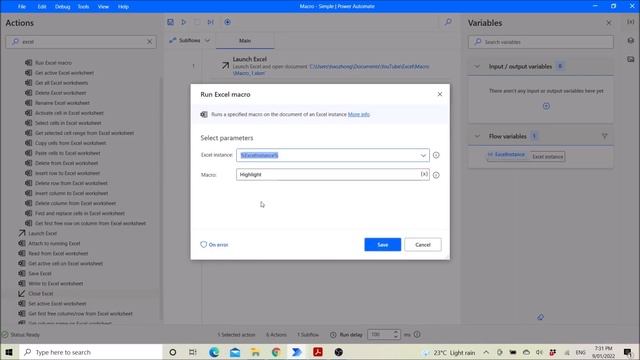Click the Search variables field
This screenshot has height=360, width=640.
pyautogui.click(x=541, y=42)
